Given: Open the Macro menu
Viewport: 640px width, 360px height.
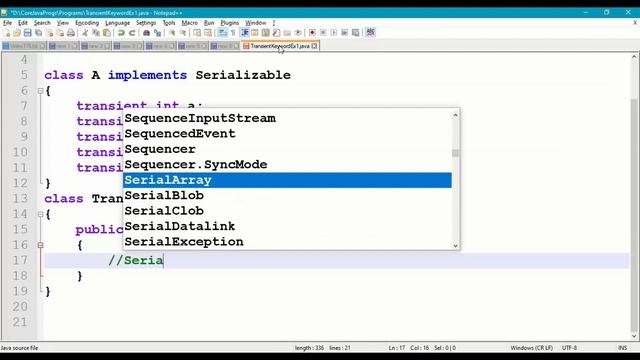Looking at the screenshot, I should point(189,23).
